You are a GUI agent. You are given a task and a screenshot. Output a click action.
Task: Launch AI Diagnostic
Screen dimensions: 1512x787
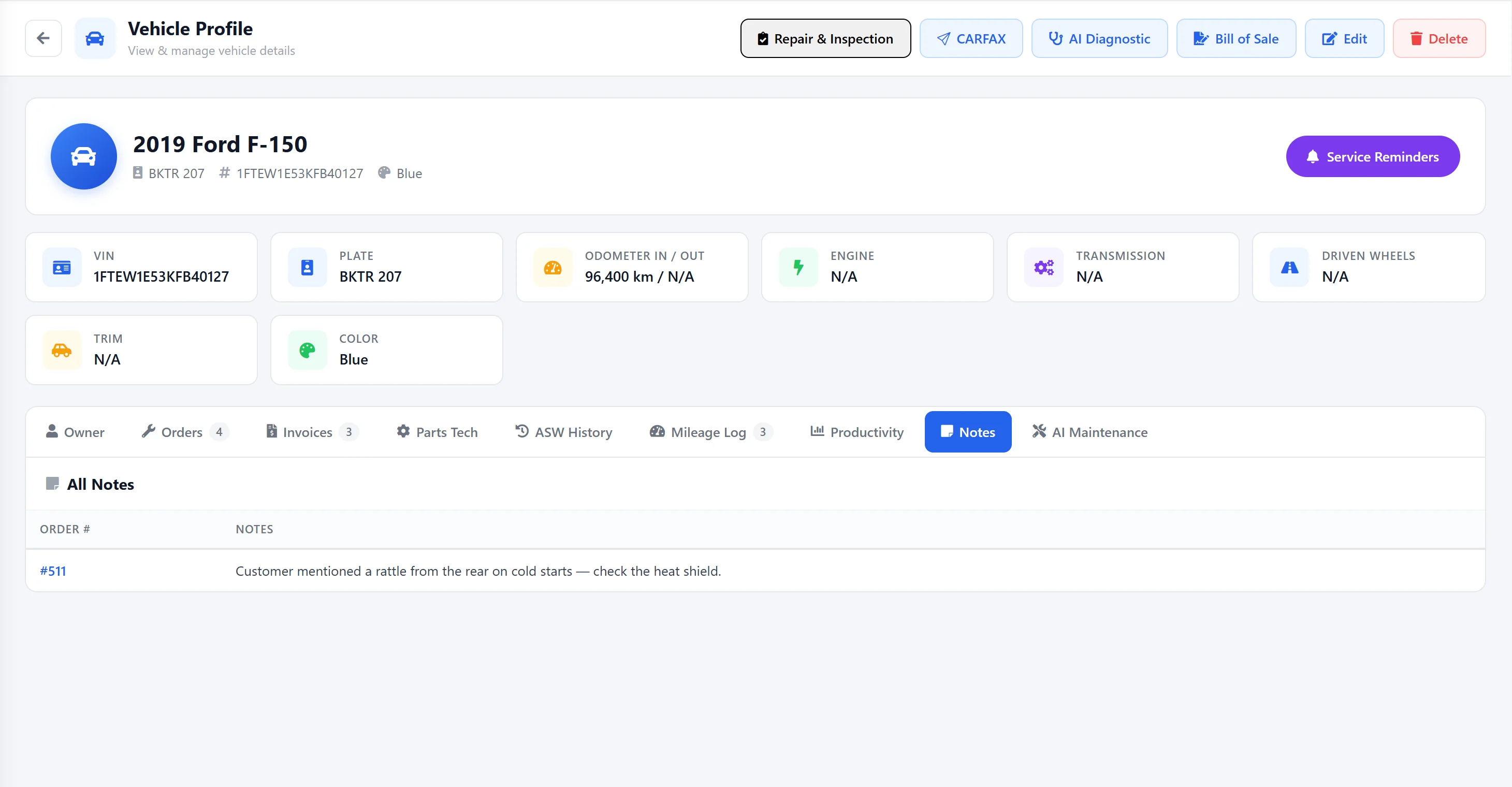pyautogui.click(x=1099, y=38)
